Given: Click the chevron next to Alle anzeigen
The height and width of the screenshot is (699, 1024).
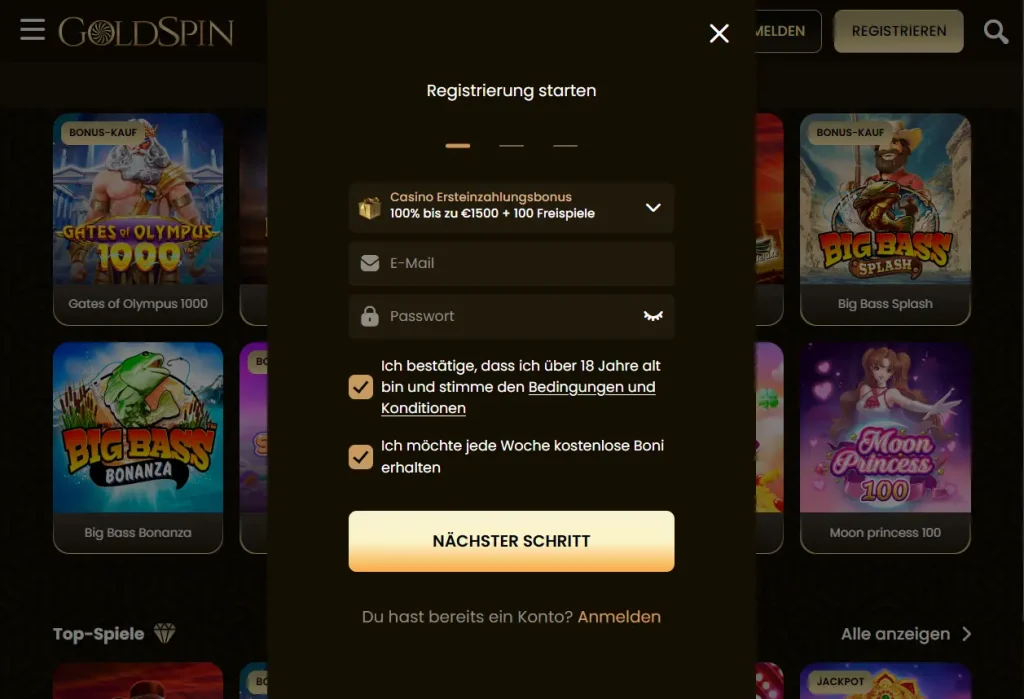Looking at the screenshot, I should click(x=967, y=634).
